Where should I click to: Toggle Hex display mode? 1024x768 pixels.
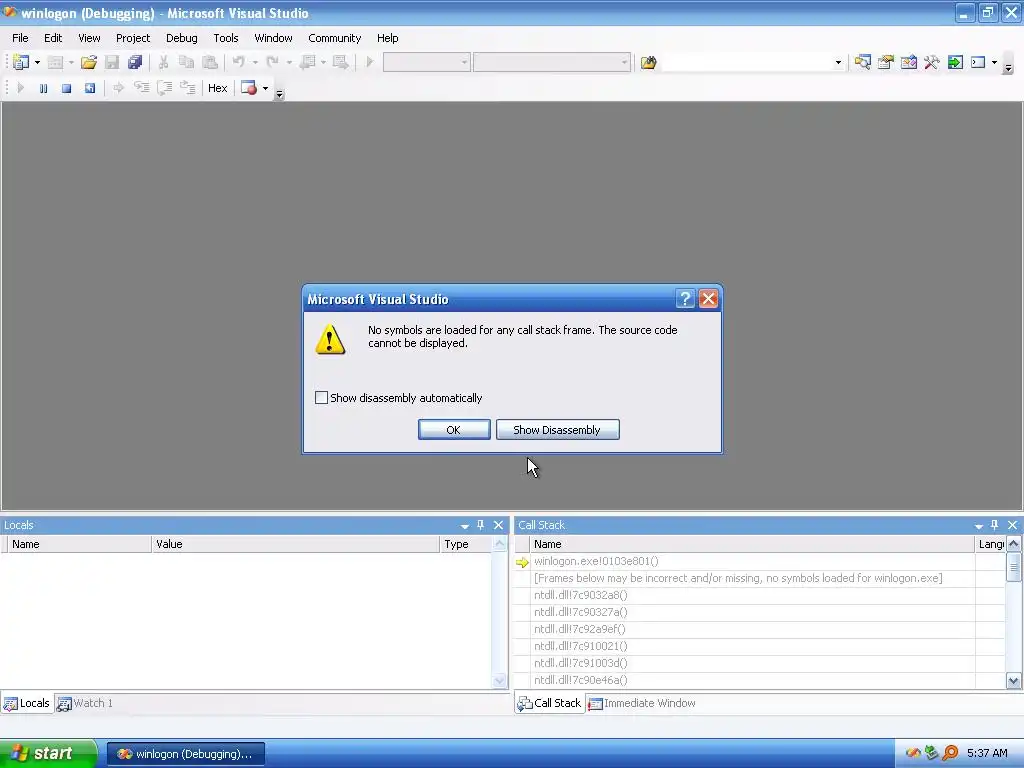point(217,88)
